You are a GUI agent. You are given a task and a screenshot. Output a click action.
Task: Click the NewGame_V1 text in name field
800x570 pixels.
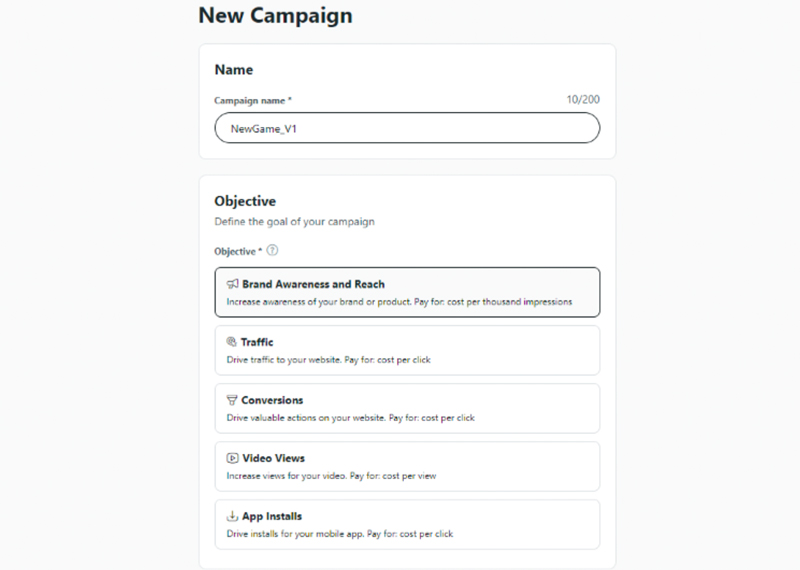[263, 129]
